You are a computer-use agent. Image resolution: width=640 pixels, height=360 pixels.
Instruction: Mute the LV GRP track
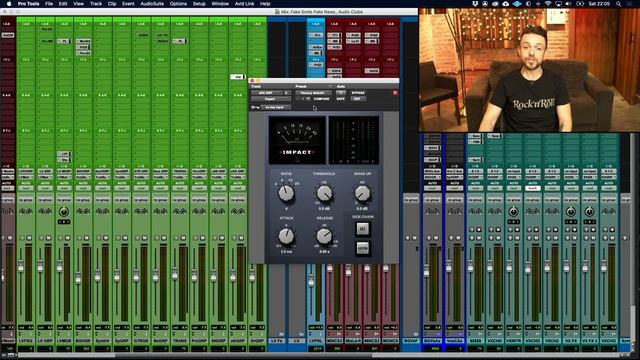(48, 238)
